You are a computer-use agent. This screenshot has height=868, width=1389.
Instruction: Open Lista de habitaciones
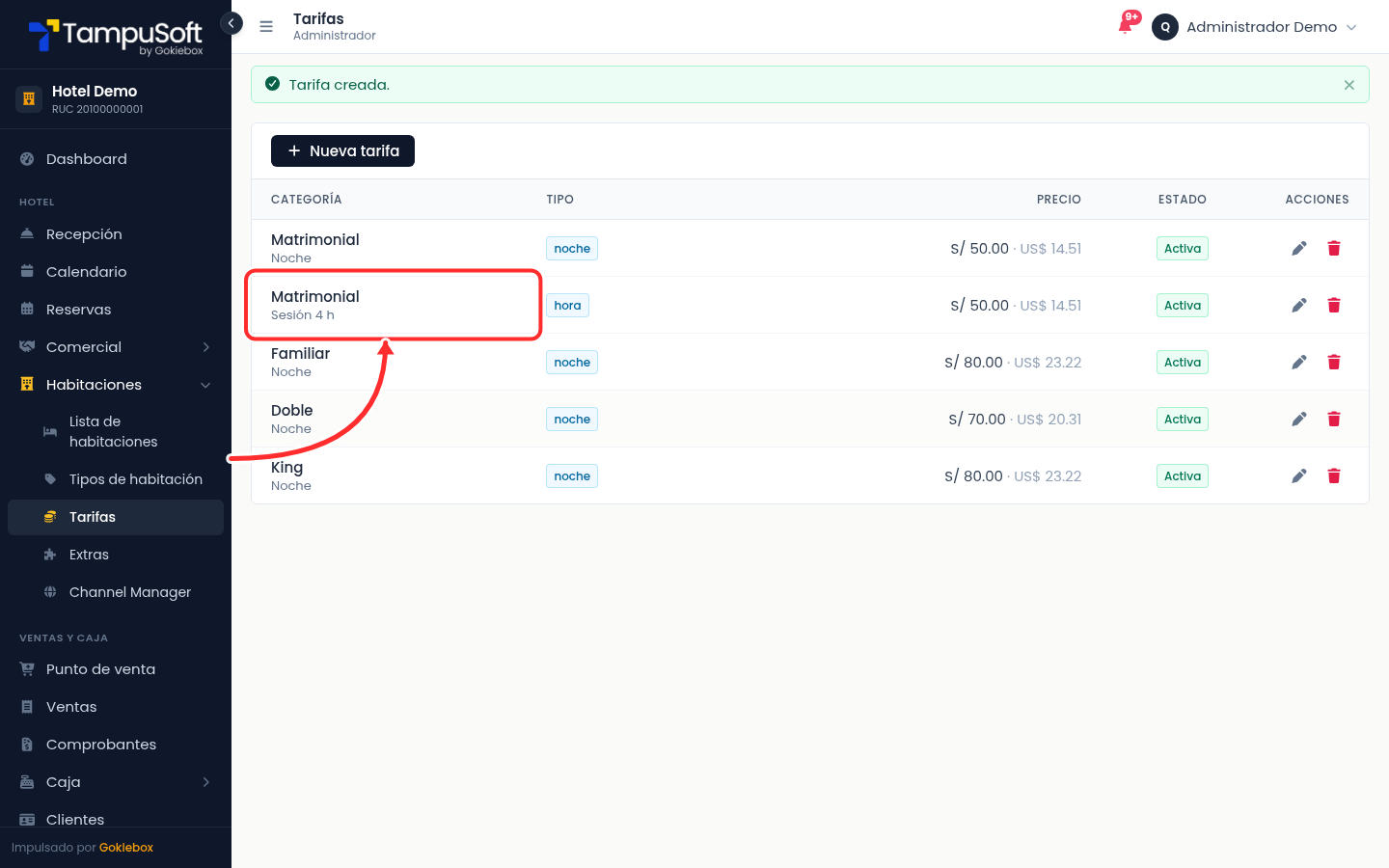coord(116,432)
